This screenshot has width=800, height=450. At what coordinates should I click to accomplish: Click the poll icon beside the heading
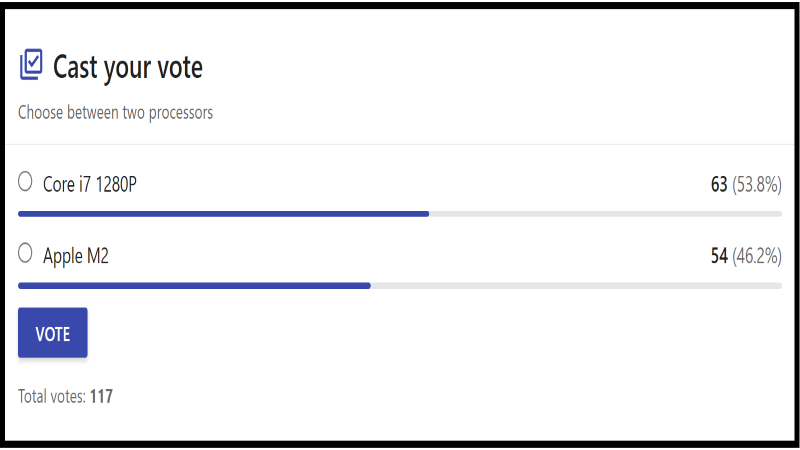coord(31,66)
